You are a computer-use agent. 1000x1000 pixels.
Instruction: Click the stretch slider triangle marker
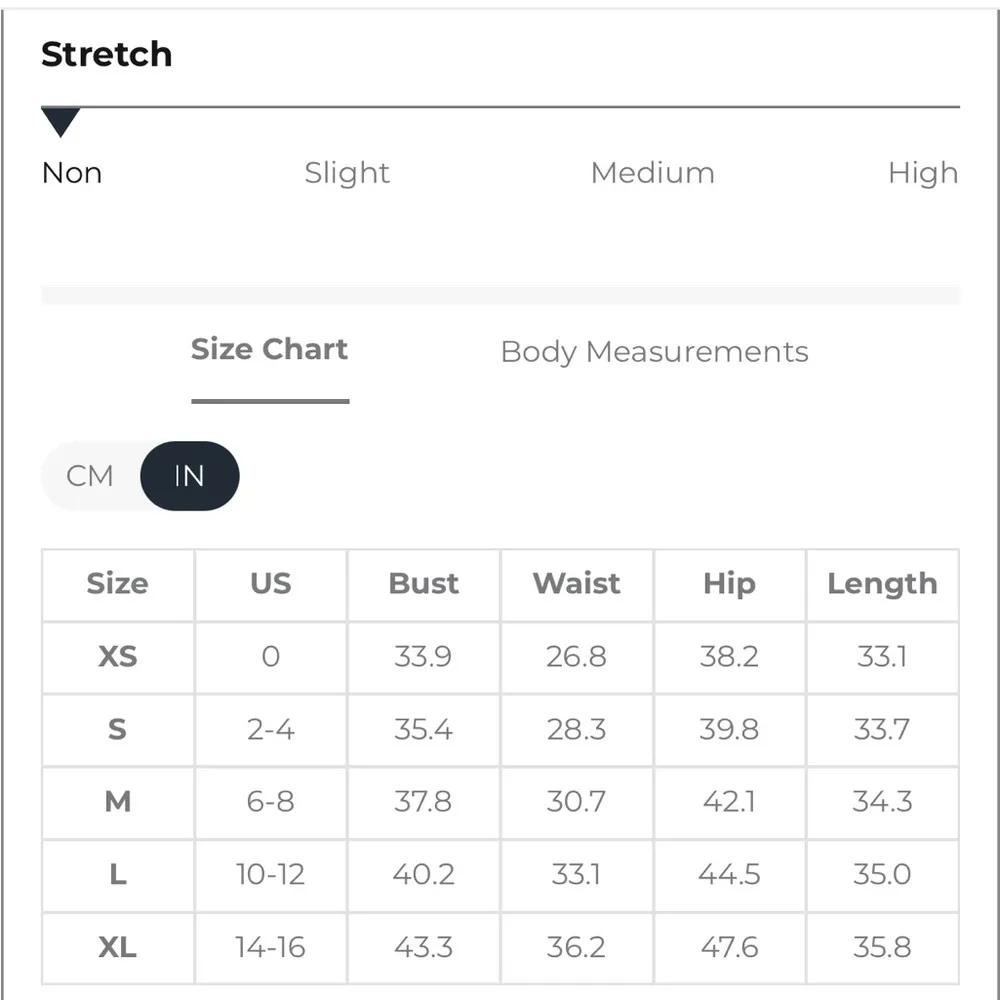click(61, 123)
